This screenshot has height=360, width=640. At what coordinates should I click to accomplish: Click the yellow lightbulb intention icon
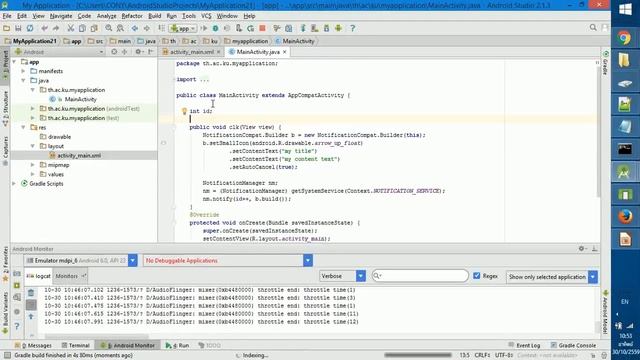184,111
